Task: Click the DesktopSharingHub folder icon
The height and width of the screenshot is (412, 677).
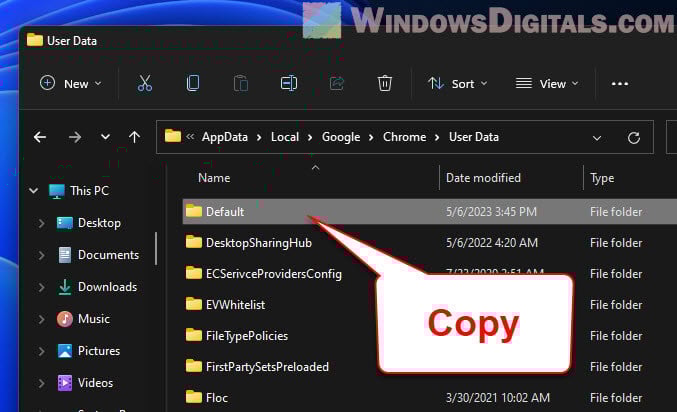Action: 194,242
